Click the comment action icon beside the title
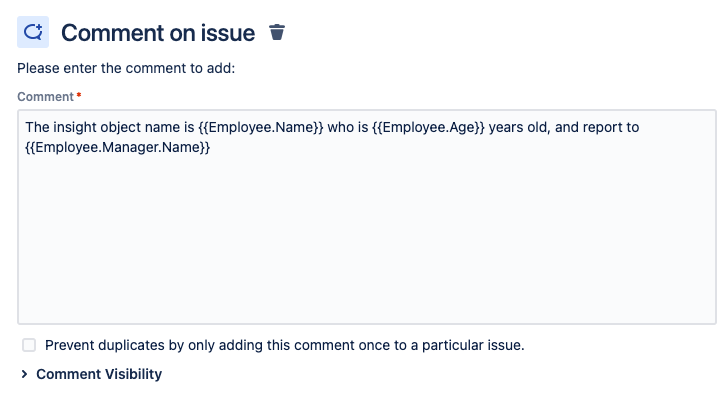The image size is (726, 396). [33, 32]
